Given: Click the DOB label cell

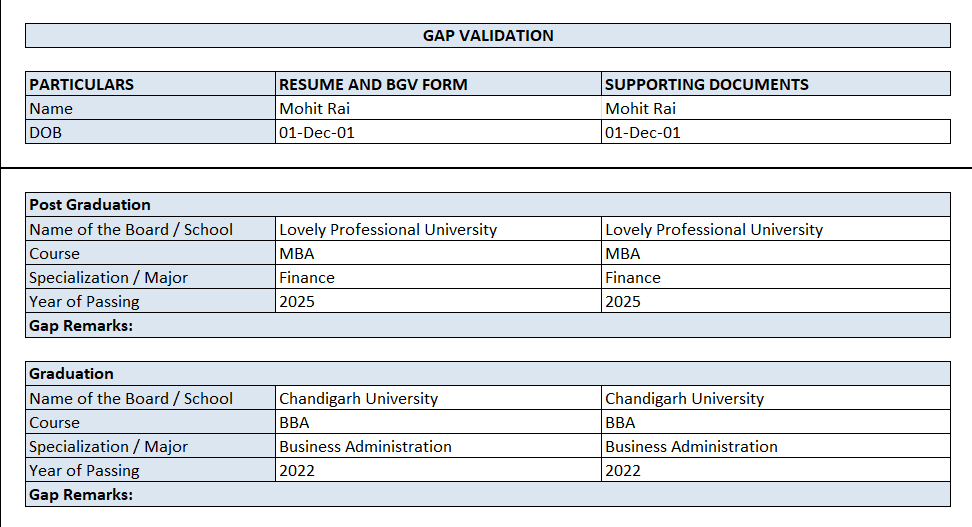Looking at the screenshot, I should (150, 132).
